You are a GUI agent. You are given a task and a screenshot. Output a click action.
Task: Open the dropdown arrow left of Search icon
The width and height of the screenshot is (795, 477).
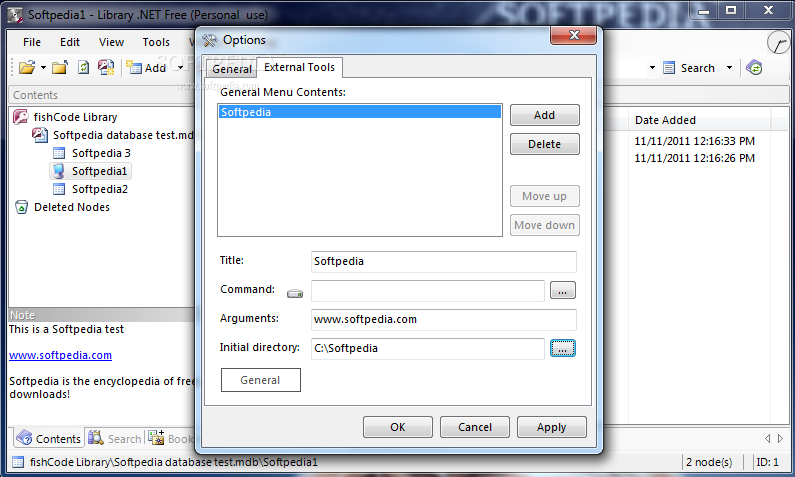click(652, 67)
